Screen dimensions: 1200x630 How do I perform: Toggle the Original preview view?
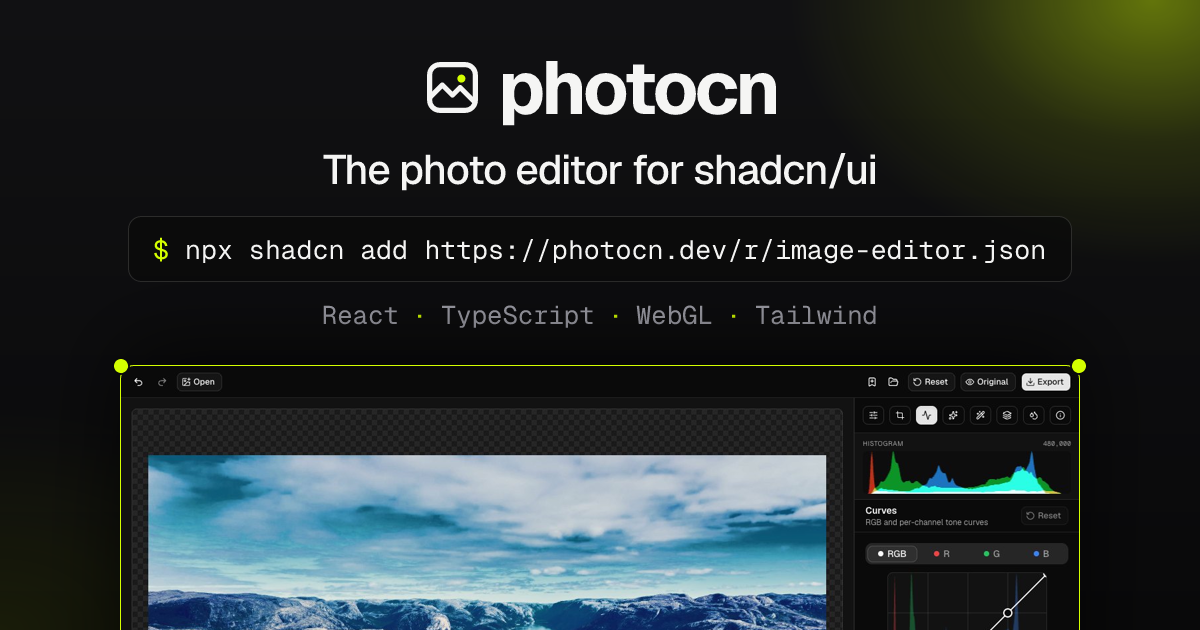[x=988, y=382]
